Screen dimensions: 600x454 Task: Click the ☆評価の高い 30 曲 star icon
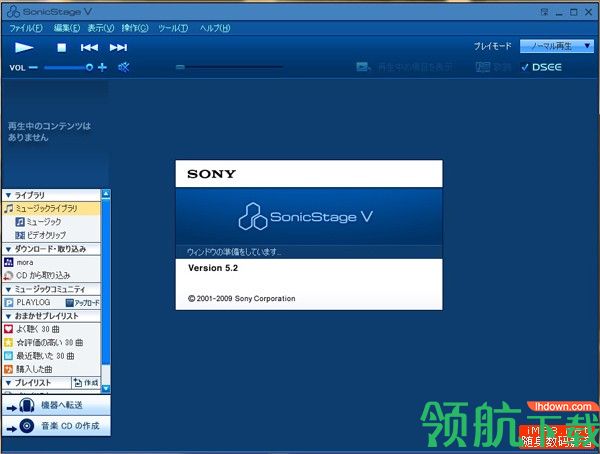[8, 343]
